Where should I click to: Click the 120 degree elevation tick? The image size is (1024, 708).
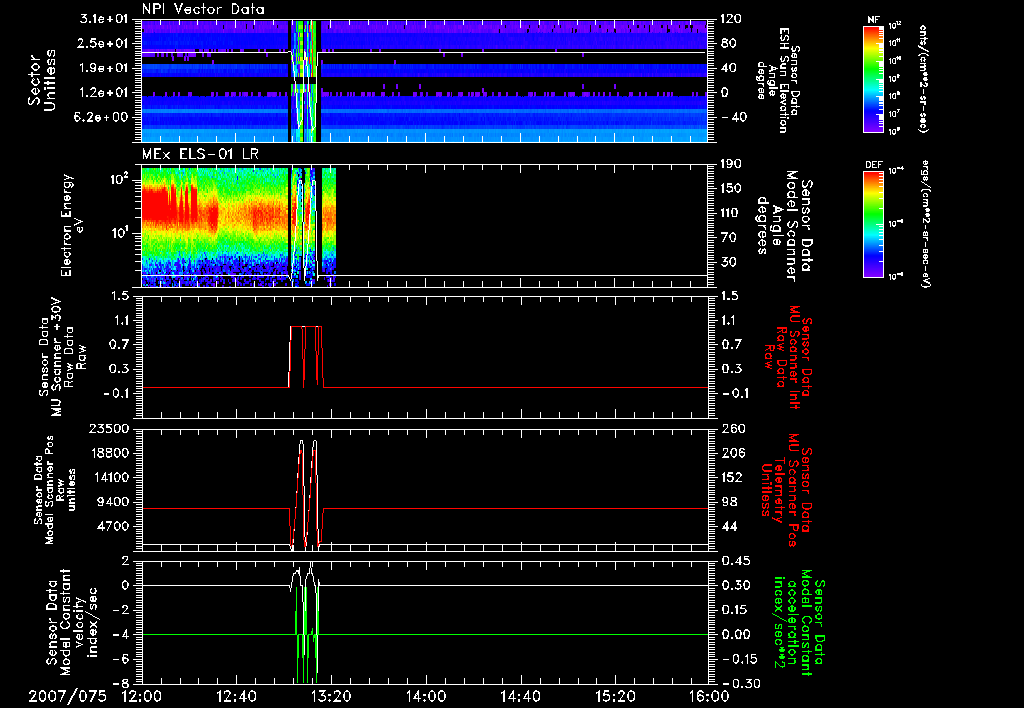tap(731, 19)
